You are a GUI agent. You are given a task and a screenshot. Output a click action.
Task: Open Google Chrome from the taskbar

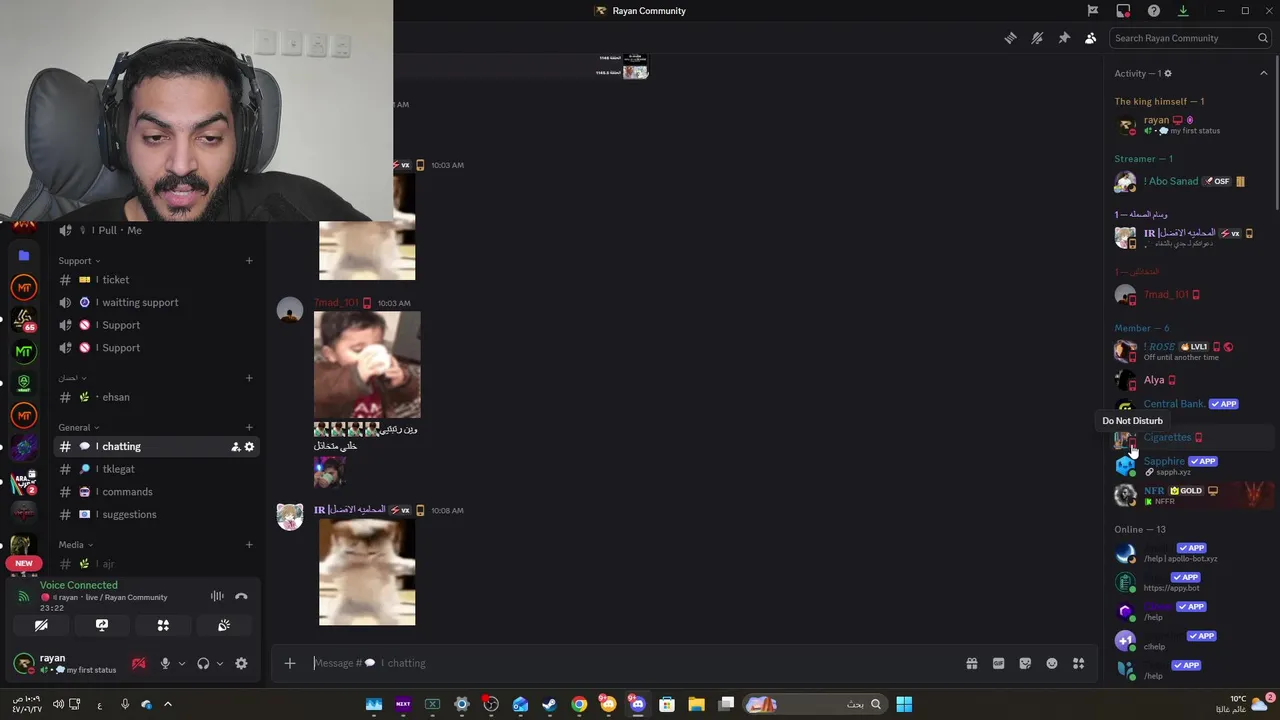pos(579,704)
